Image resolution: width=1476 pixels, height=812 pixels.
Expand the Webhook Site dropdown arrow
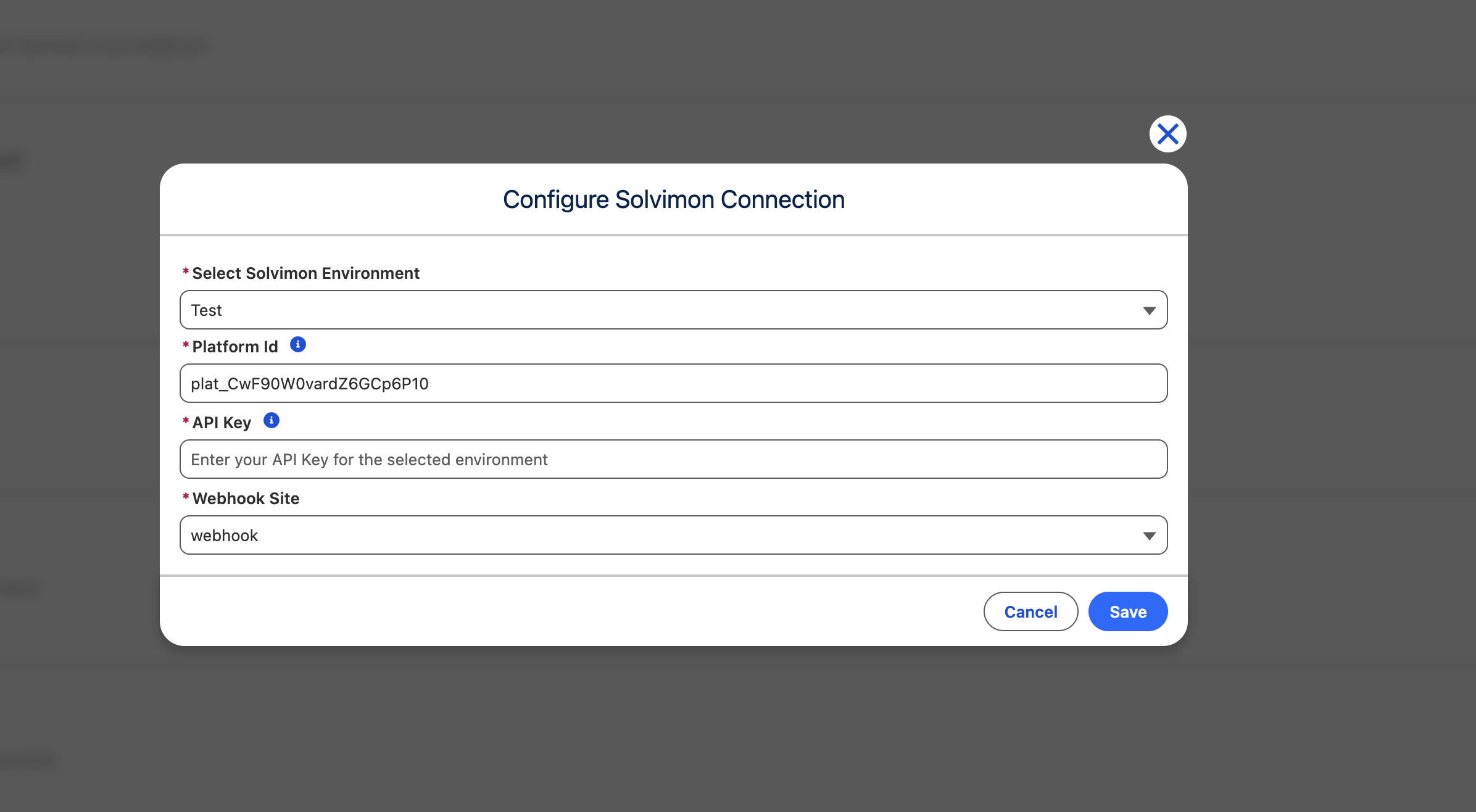(1149, 536)
